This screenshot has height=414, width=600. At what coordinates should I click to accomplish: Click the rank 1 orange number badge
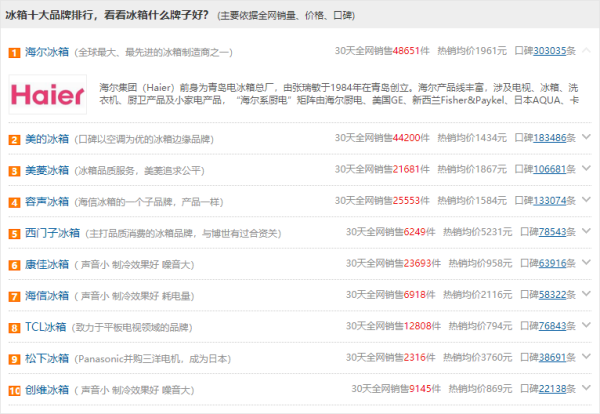coord(14,52)
